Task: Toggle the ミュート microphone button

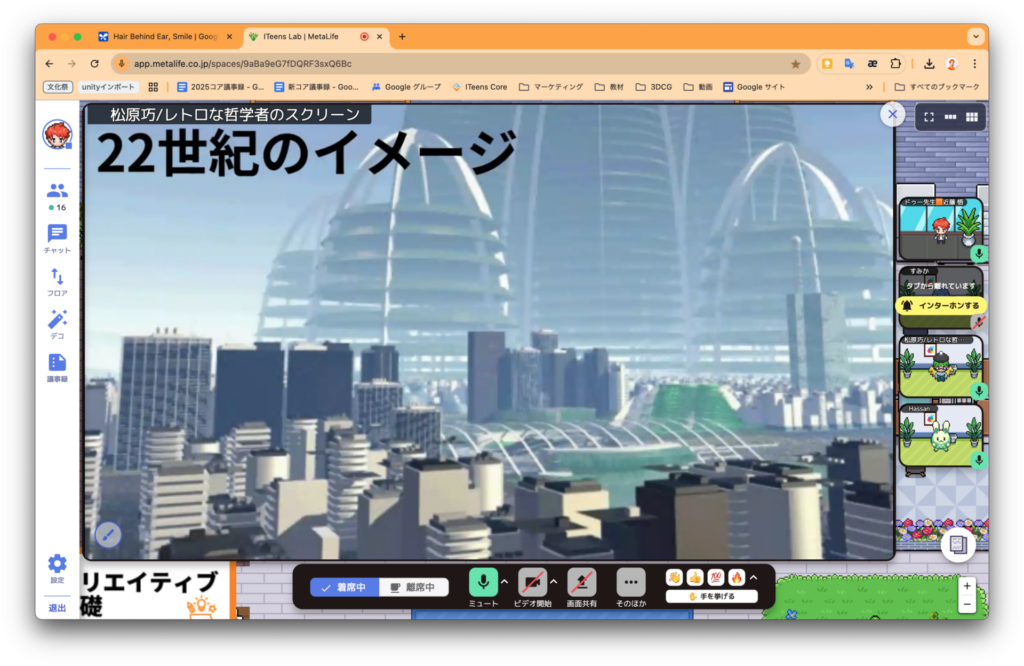Action: pos(483,582)
